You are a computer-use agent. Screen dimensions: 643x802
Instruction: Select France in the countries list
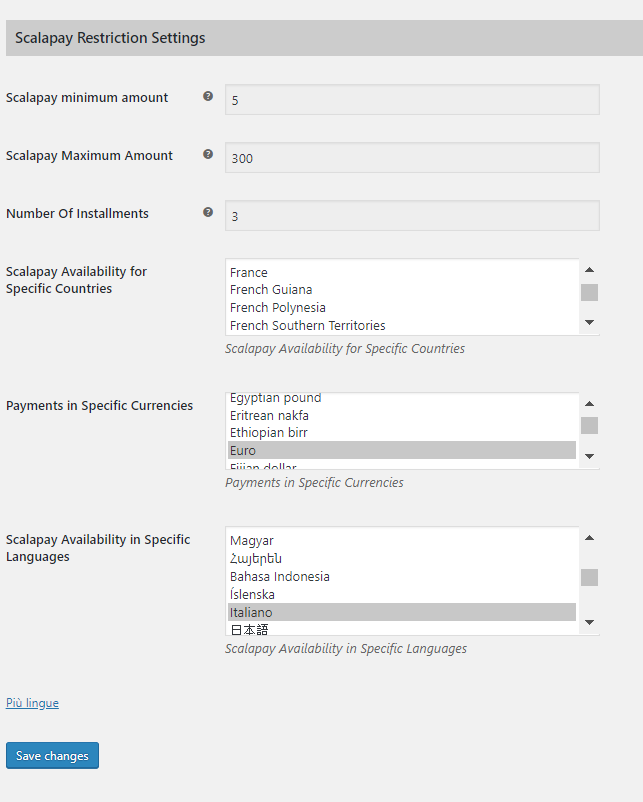[x=402, y=273]
